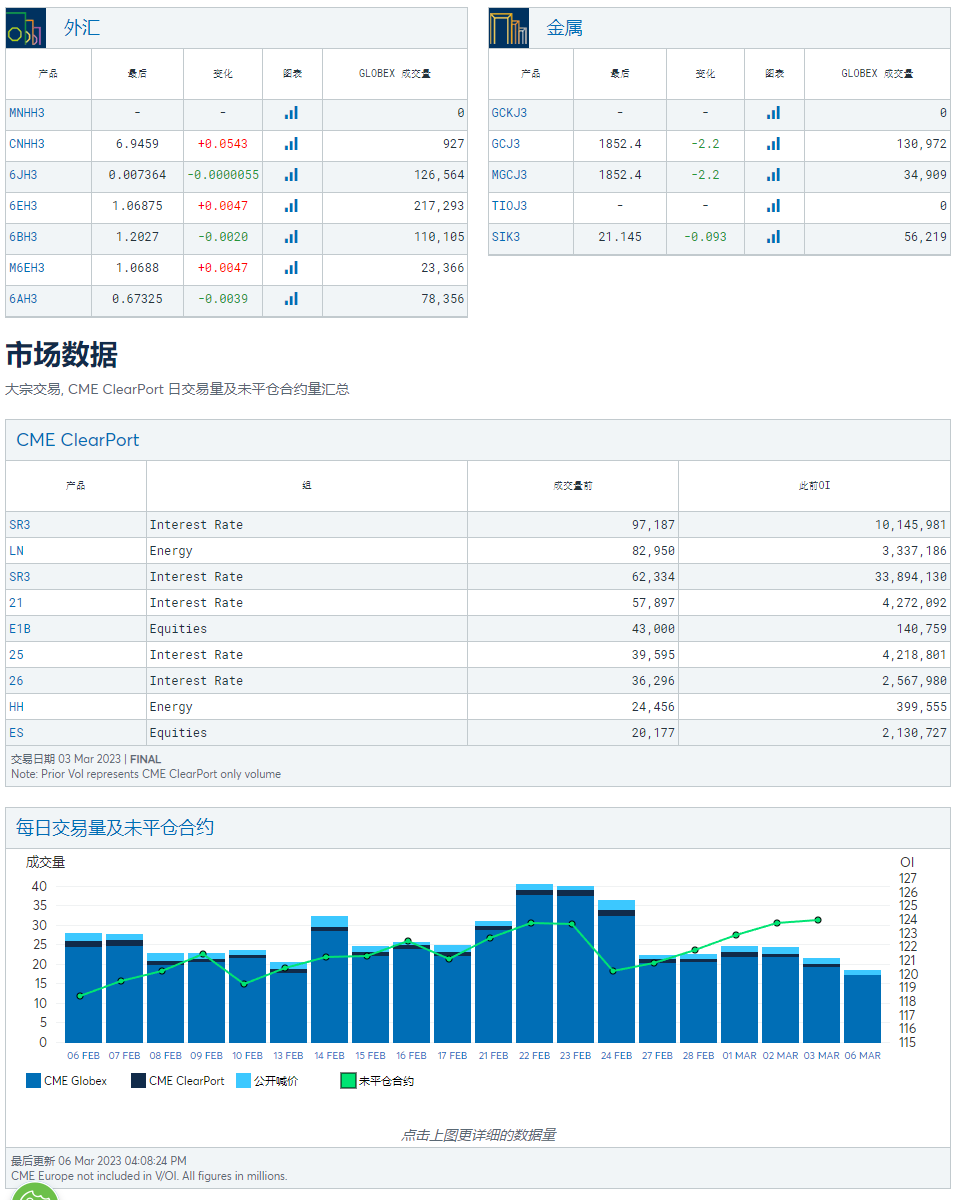Open the chart icon for TIOJ3

coord(773,206)
